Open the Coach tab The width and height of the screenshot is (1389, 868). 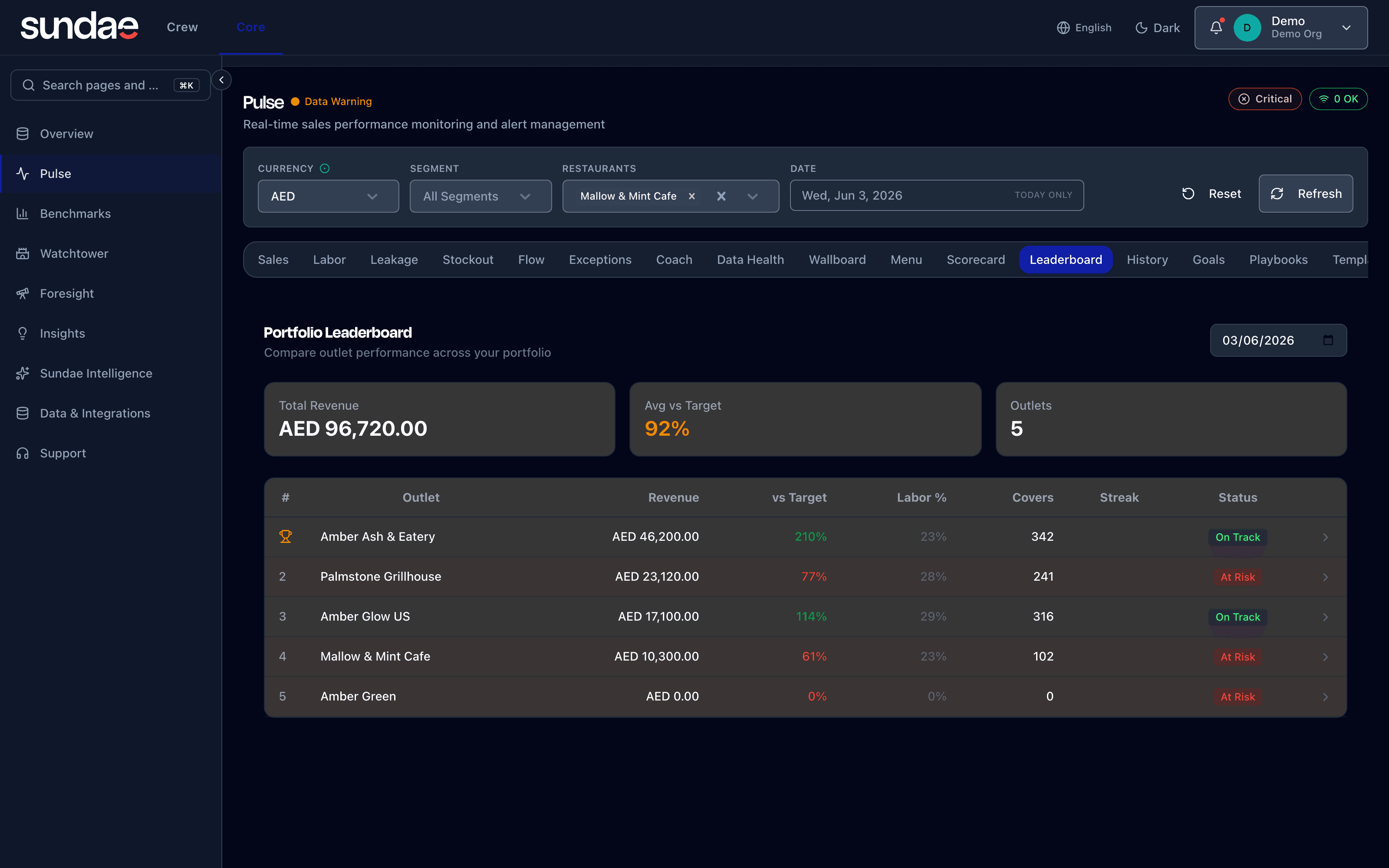click(674, 260)
